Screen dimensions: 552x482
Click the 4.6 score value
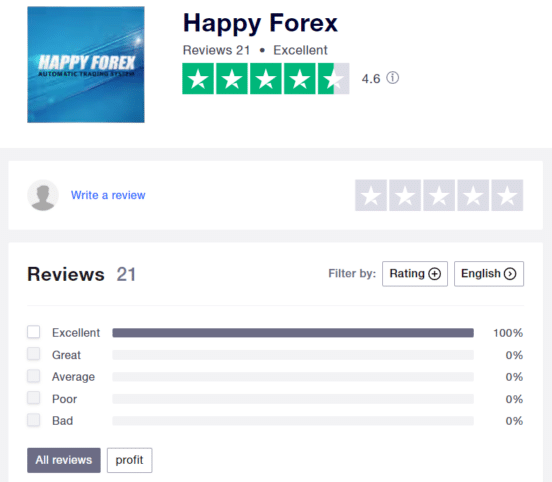371,79
